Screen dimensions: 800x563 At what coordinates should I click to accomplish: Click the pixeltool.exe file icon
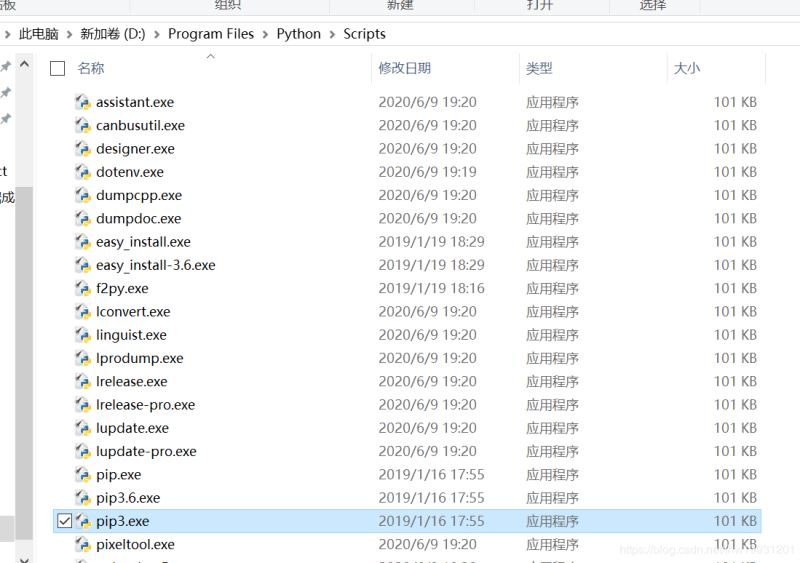coord(83,545)
